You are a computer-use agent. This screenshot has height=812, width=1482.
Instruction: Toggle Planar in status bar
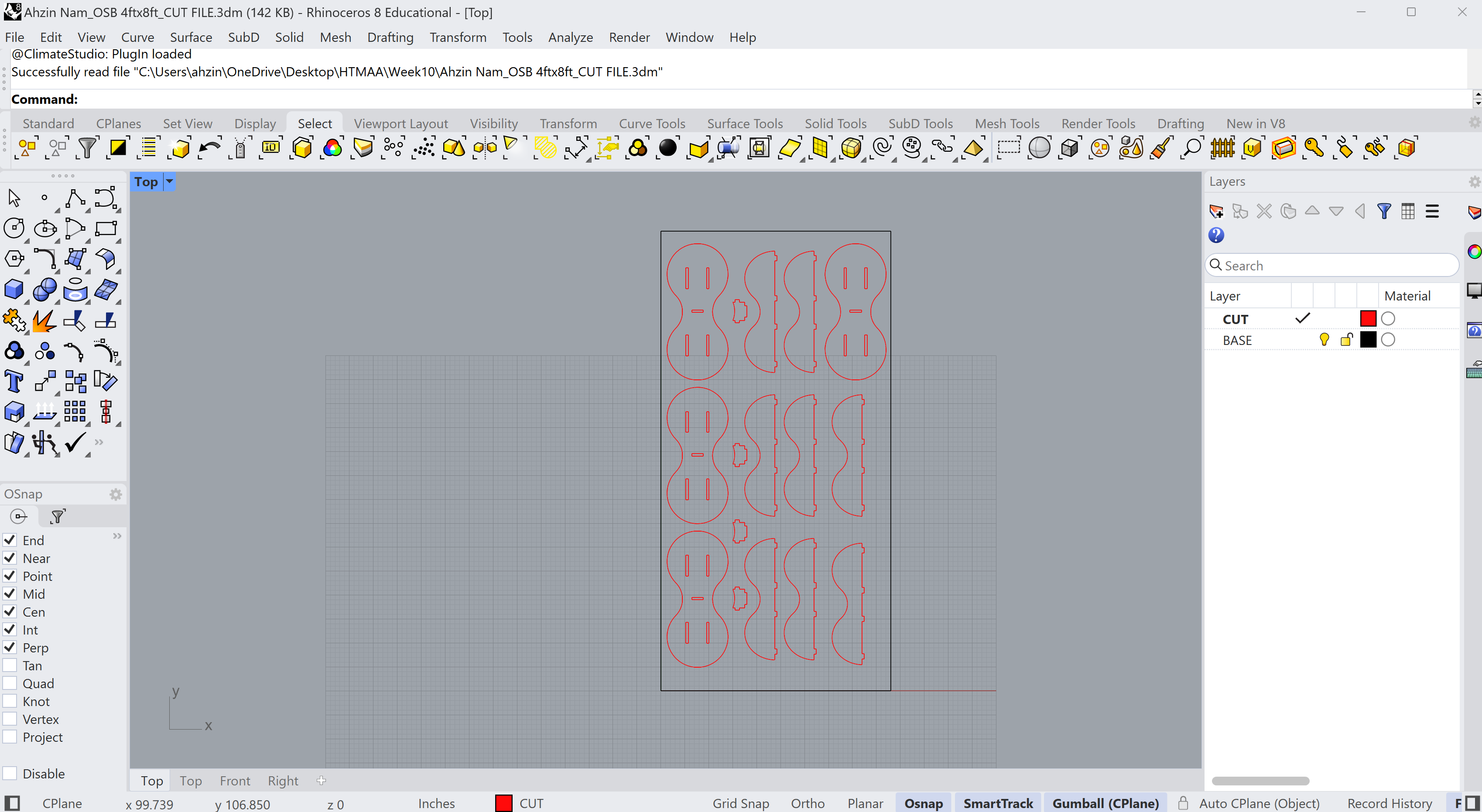pos(865,803)
